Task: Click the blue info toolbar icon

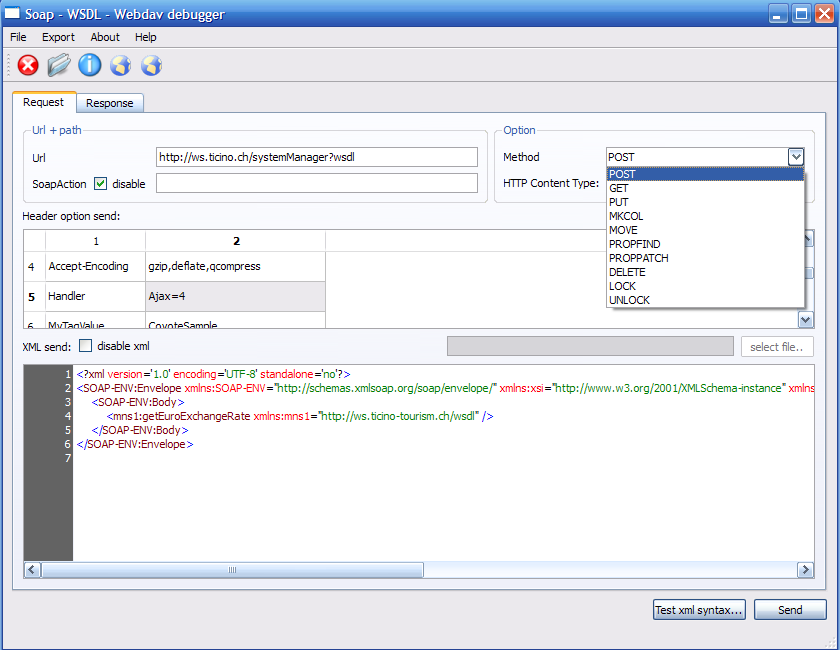Action: tap(89, 65)
